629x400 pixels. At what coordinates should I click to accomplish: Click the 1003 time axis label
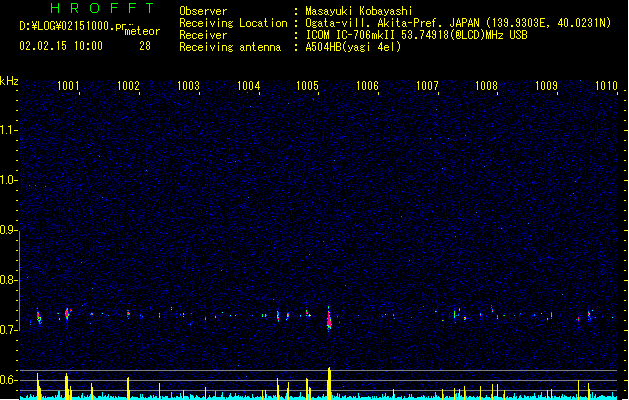tap(188, 86)
